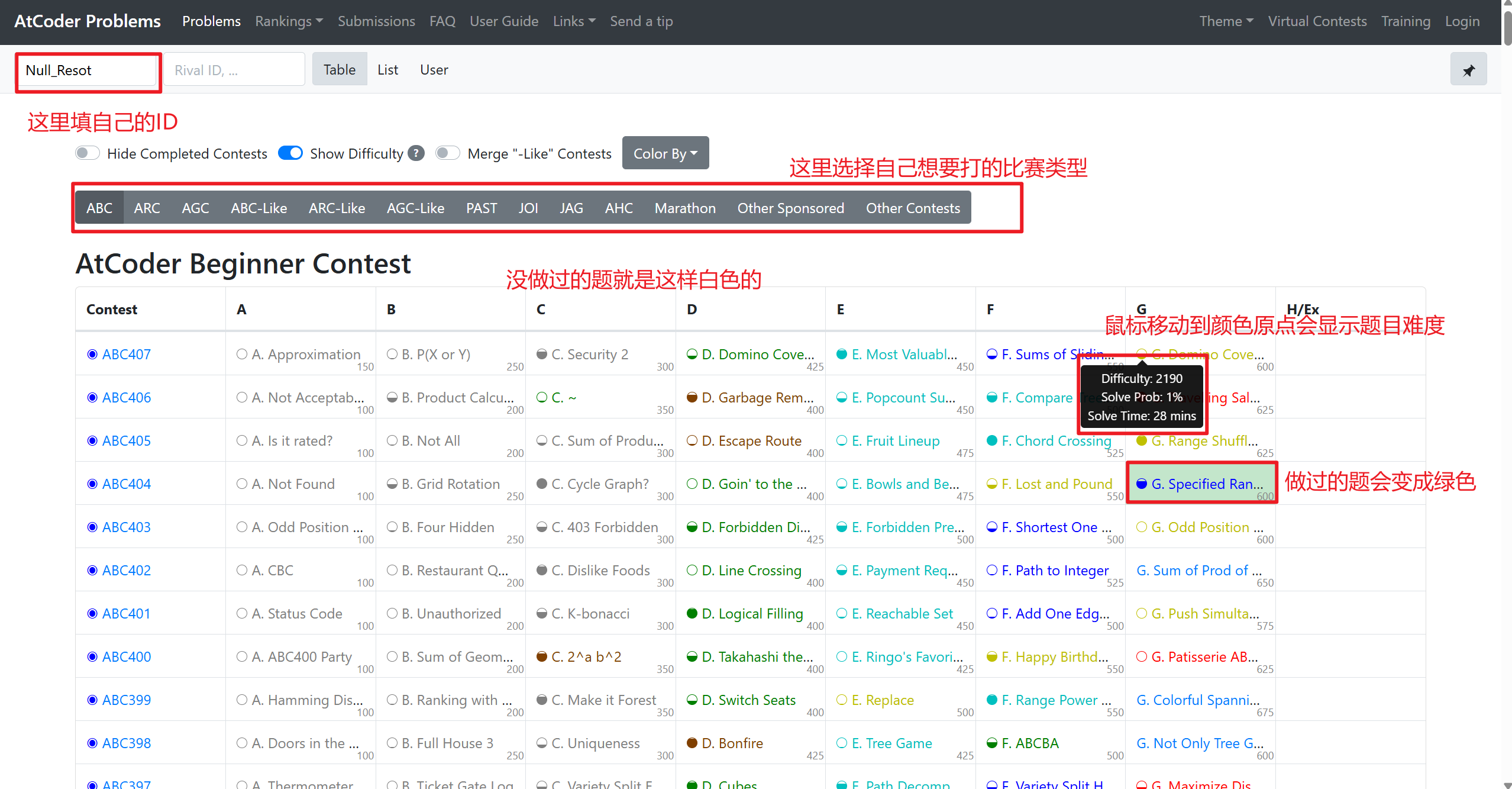Click the Rival ID input field
Viewport: 1512px width, 789px height.
tap(234, 70)
